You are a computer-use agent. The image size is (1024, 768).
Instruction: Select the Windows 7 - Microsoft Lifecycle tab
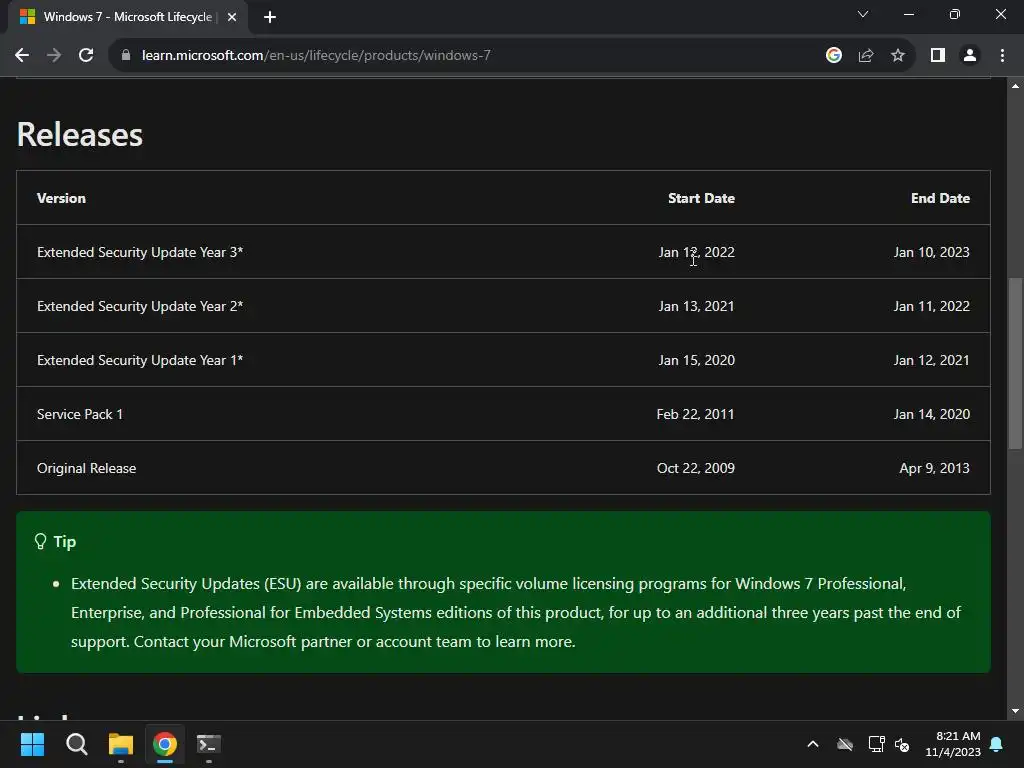point(127,17)
